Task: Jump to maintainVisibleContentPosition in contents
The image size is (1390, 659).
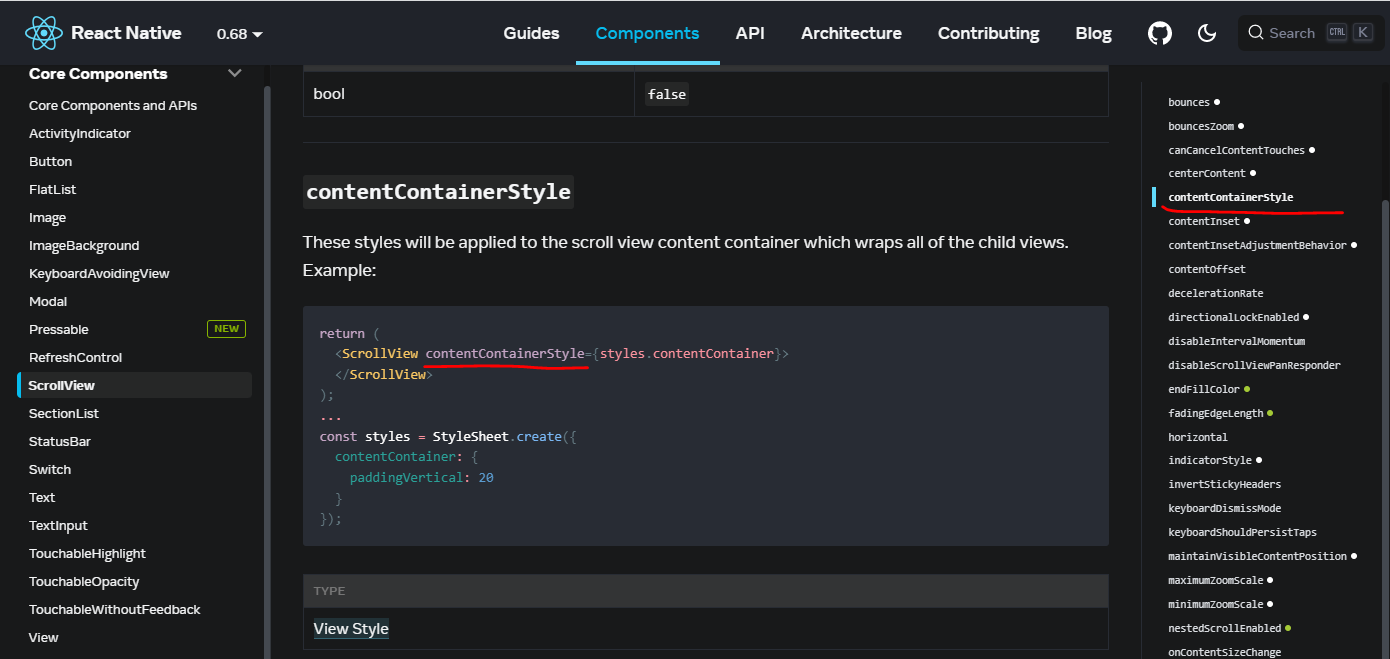Action: 1258,556
